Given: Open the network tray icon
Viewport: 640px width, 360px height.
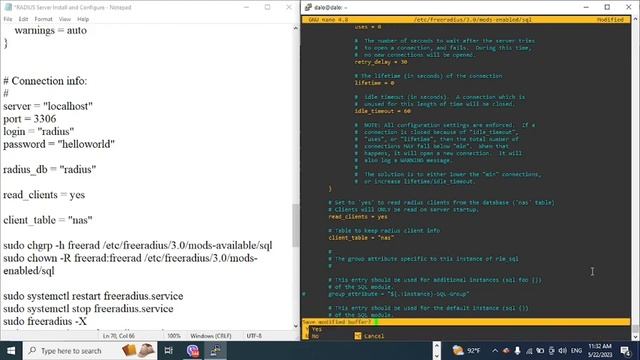Looking at the screenshot, I should point(529,351).
